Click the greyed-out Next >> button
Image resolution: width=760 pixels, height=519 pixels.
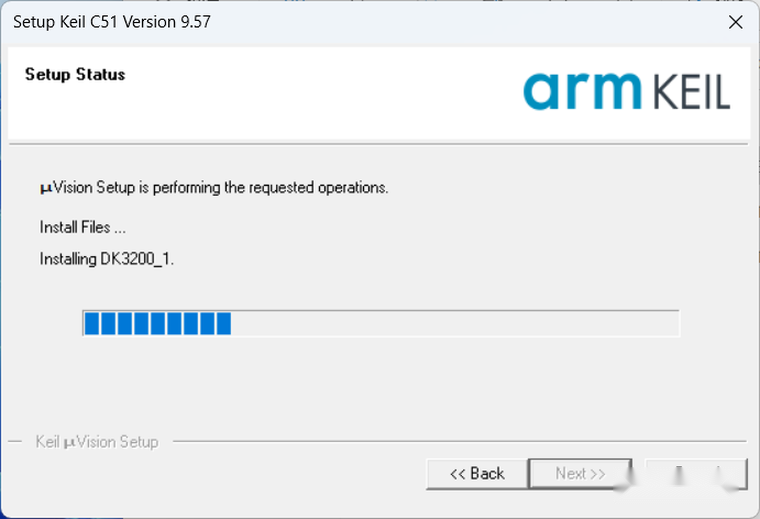[x=580, y=473]
